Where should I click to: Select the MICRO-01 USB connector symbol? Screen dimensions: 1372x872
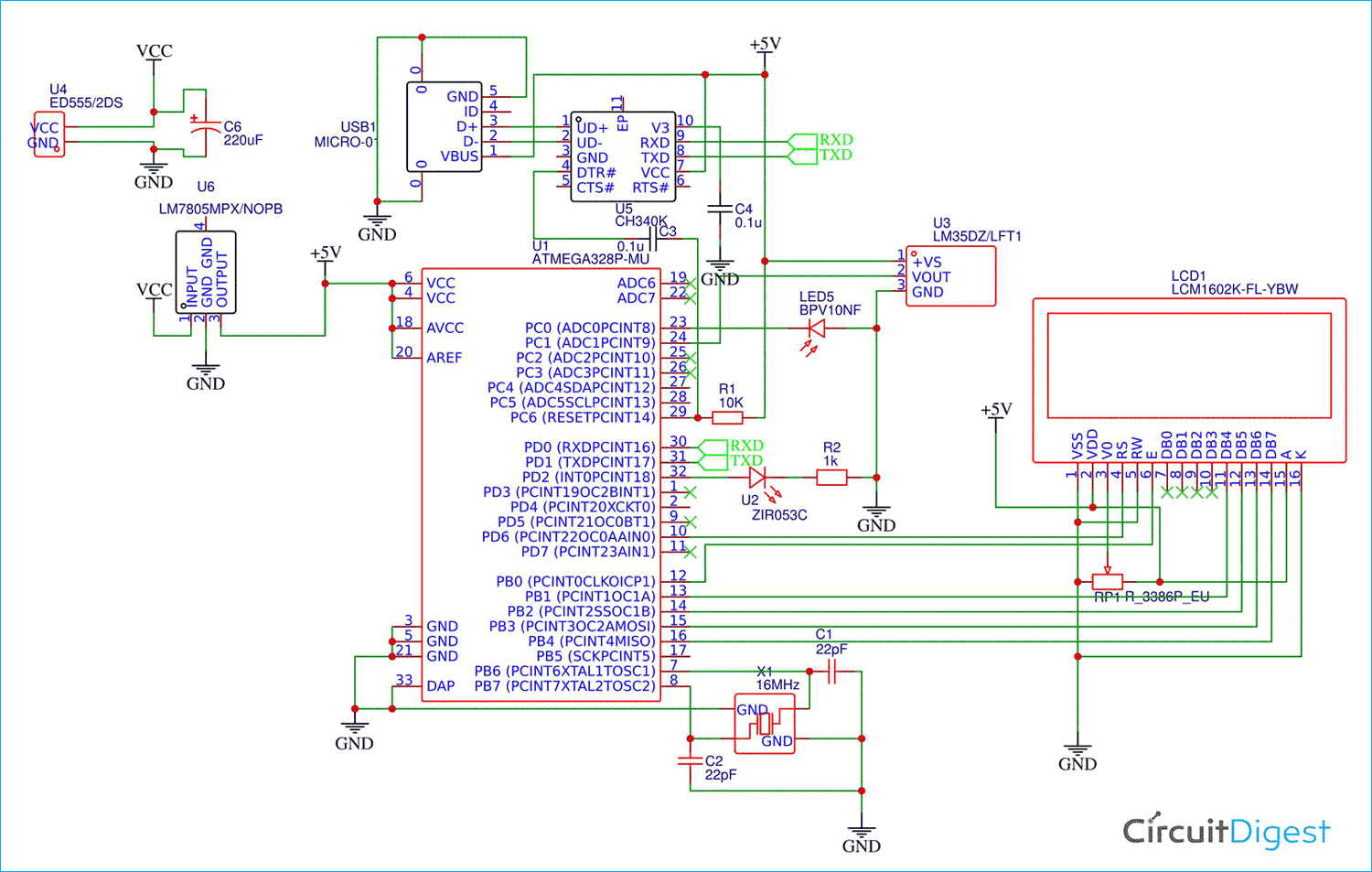(445, 128)
